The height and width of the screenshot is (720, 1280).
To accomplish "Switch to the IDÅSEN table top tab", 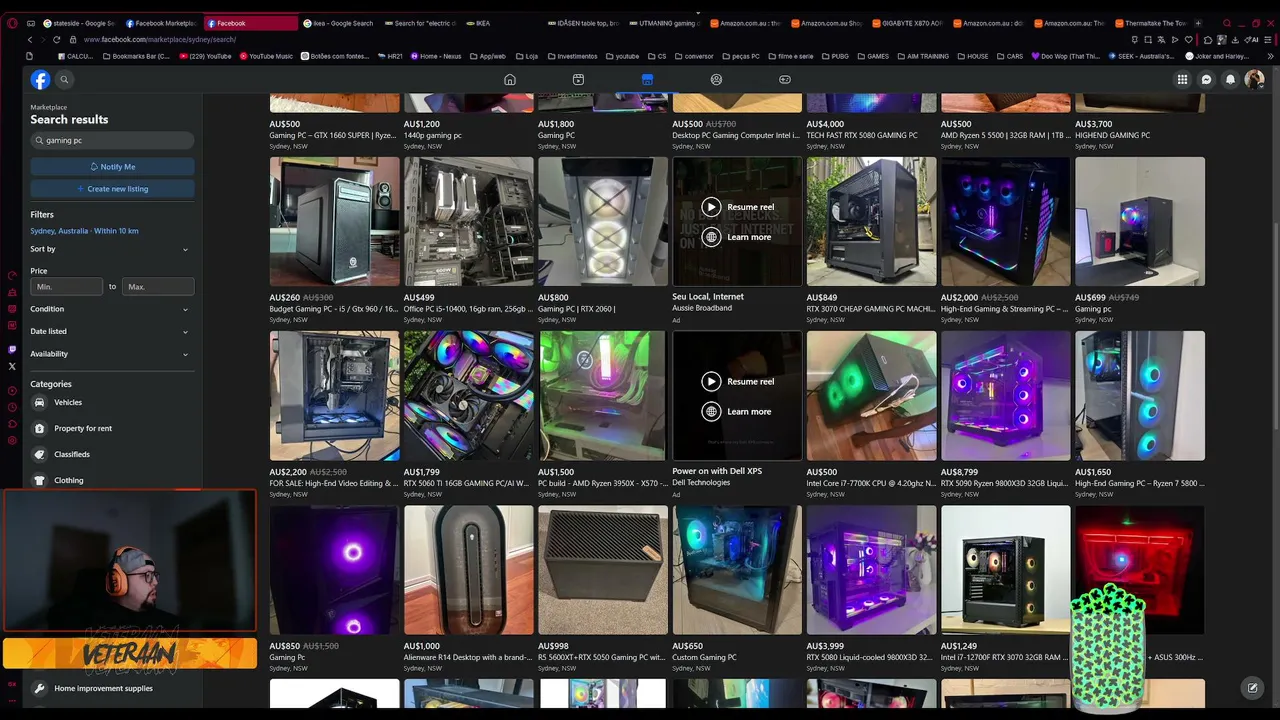I will tap(585, 23).
